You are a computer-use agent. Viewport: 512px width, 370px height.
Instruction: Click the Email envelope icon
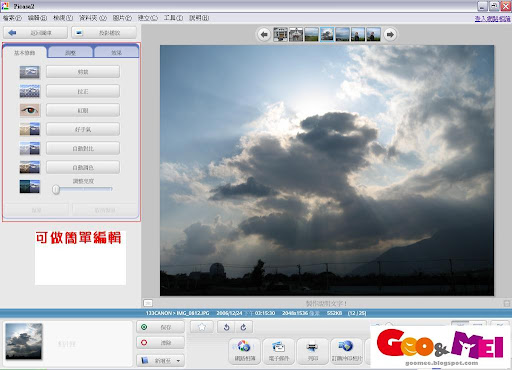click(x=278, y=347)
